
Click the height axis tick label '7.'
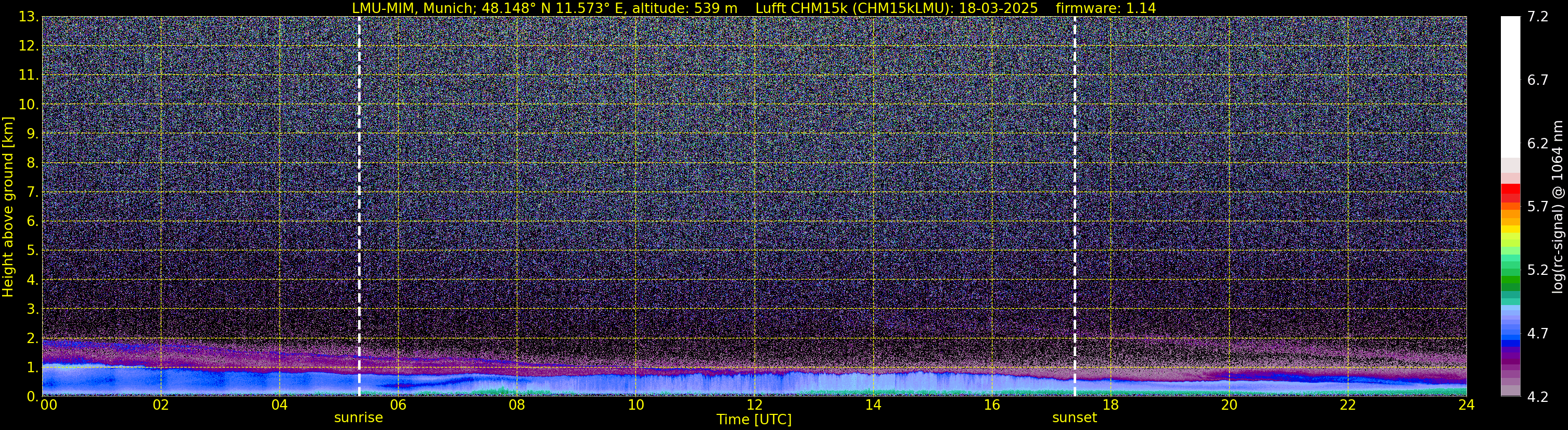tap(32, 192)
